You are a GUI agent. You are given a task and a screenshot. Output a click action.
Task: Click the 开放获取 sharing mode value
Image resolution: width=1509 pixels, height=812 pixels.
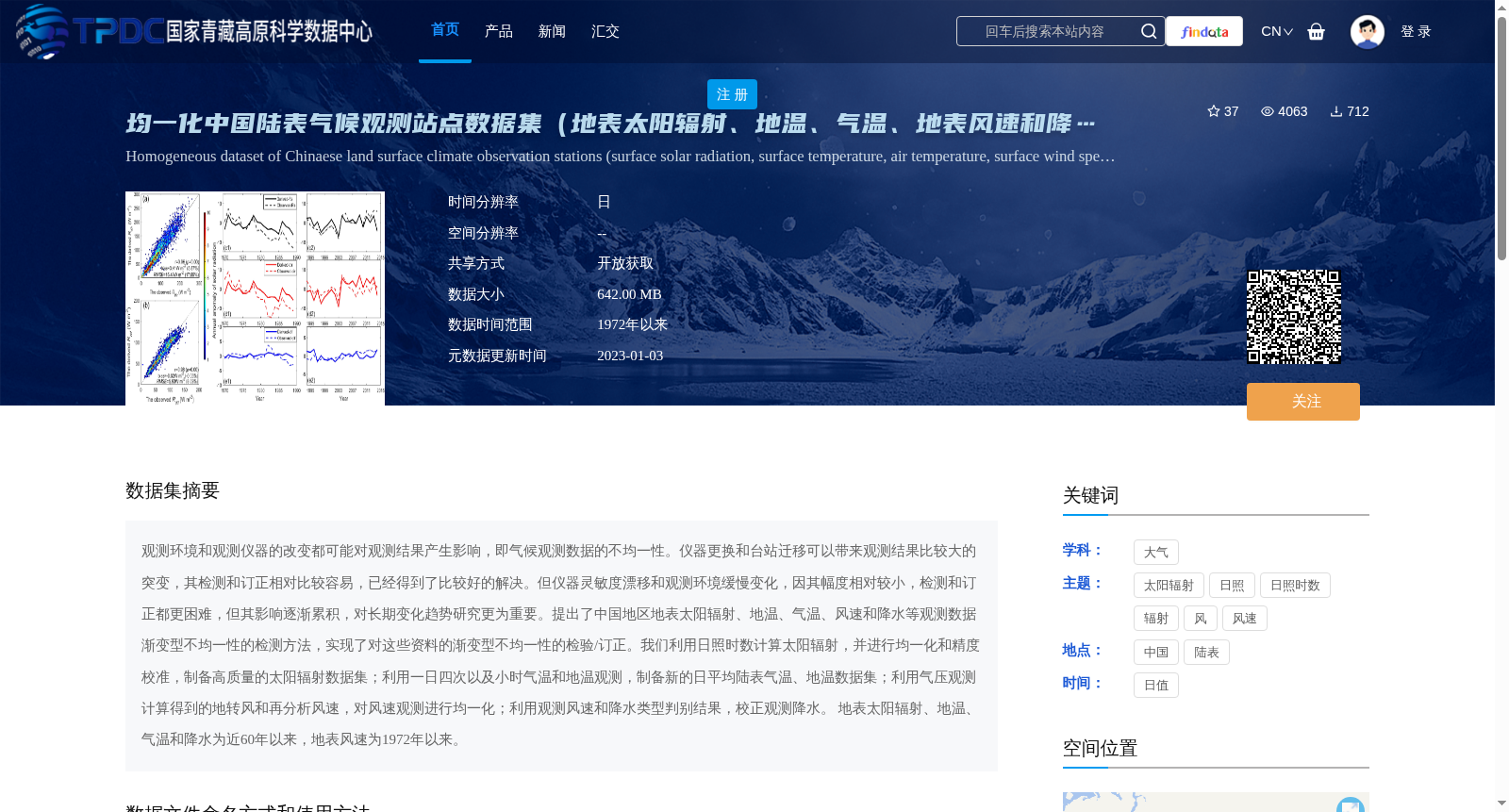pyautogui.click(x=625, y=263)
